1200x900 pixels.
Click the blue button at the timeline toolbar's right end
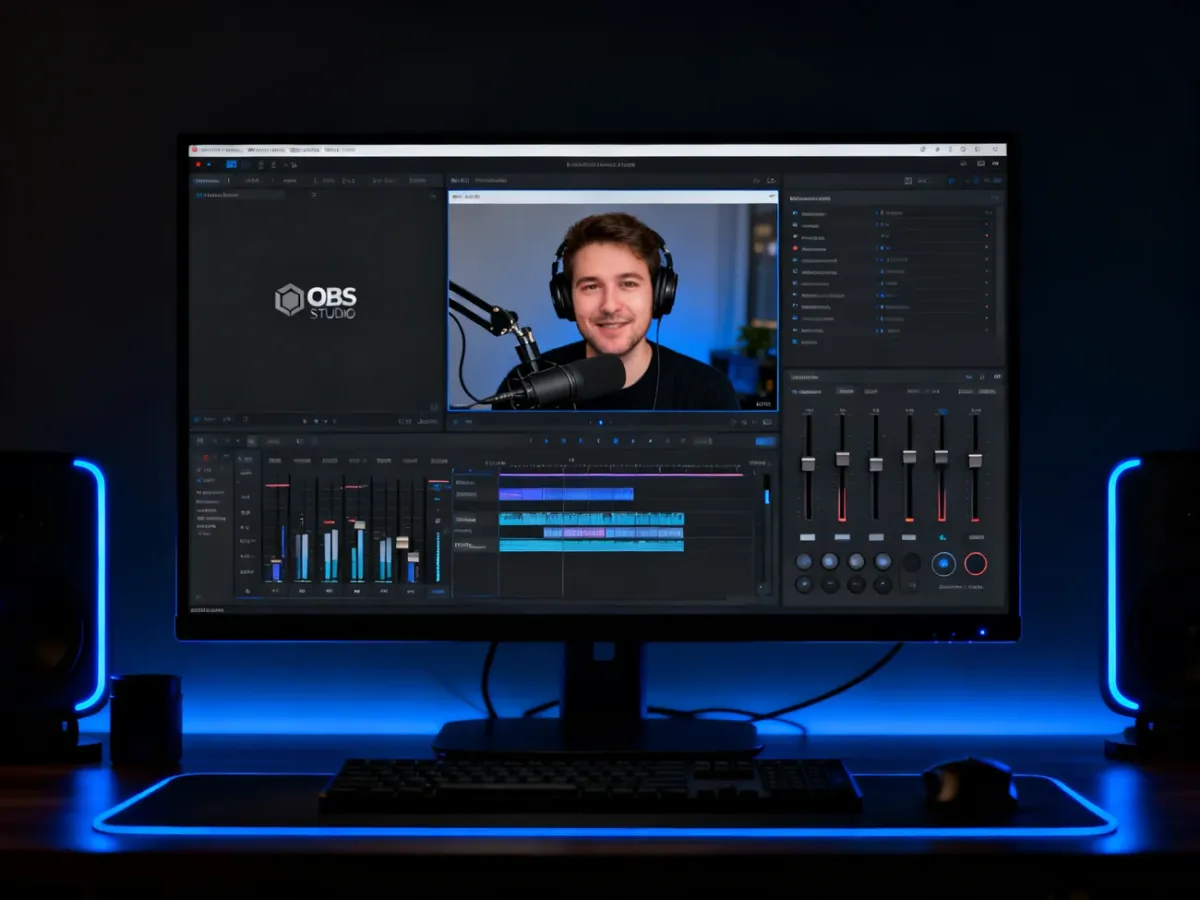tap(765, 441)
